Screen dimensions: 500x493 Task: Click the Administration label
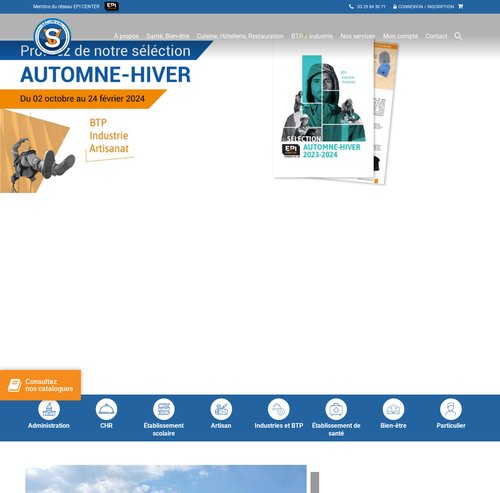(49, 425)
